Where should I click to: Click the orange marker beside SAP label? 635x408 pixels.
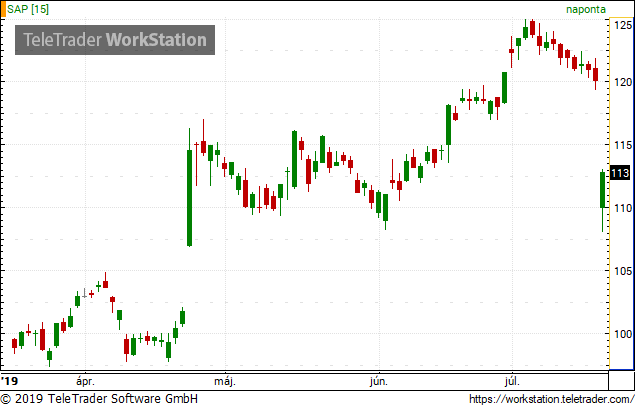[4, 9]
